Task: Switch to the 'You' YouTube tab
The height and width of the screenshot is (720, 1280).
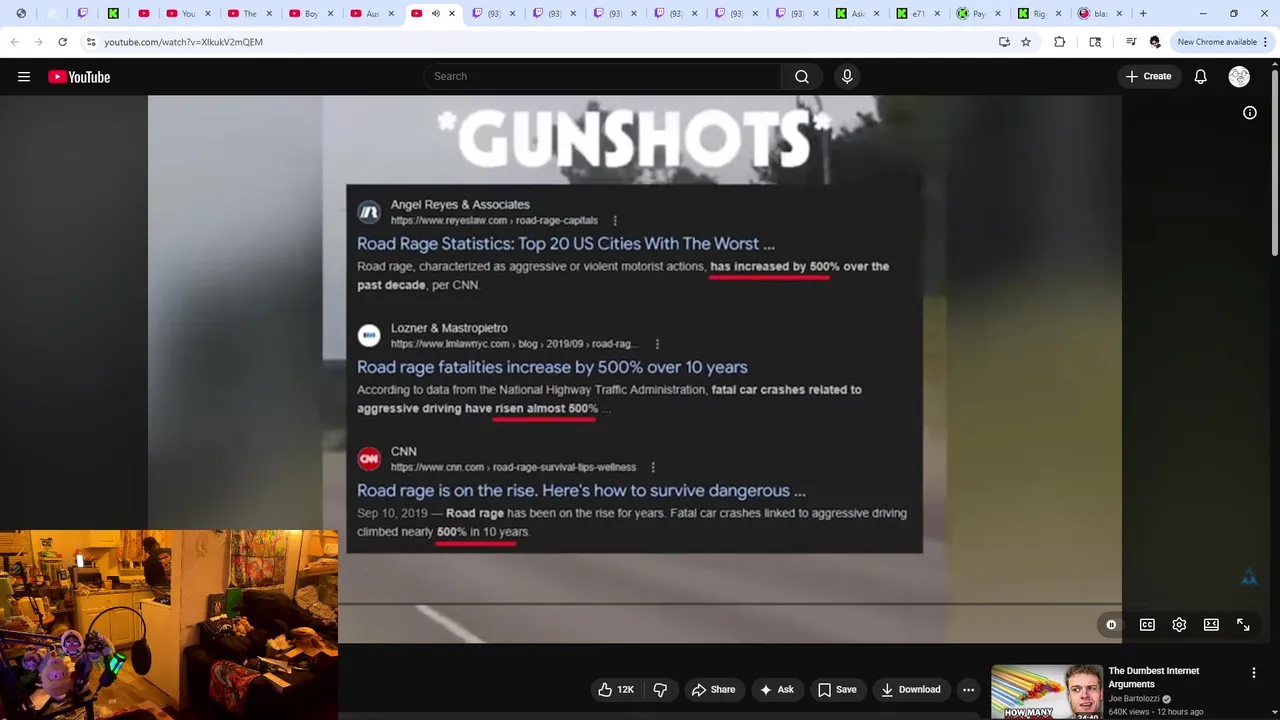Action: pos(188,14)
